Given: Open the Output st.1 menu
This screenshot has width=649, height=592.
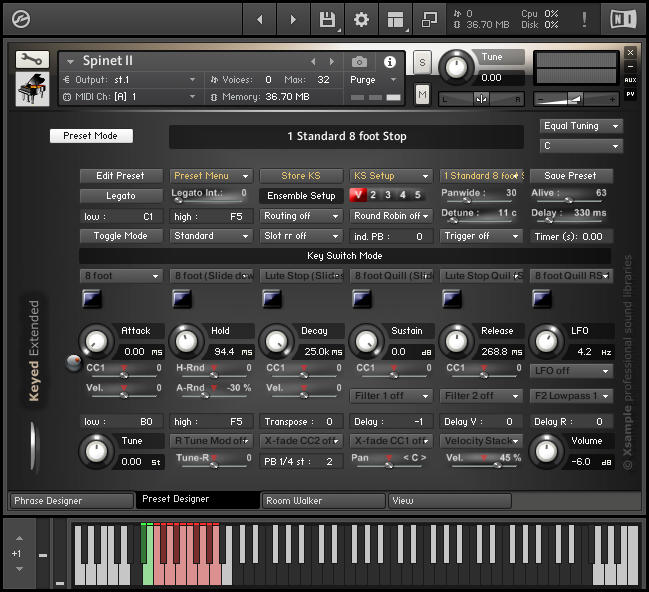Looking at the screenshot, I should point(130,79).
